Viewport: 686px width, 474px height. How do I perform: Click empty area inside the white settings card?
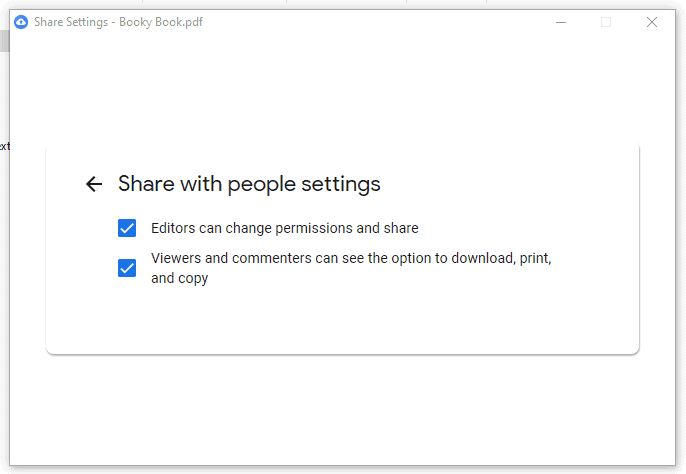[x=343, y=322]
